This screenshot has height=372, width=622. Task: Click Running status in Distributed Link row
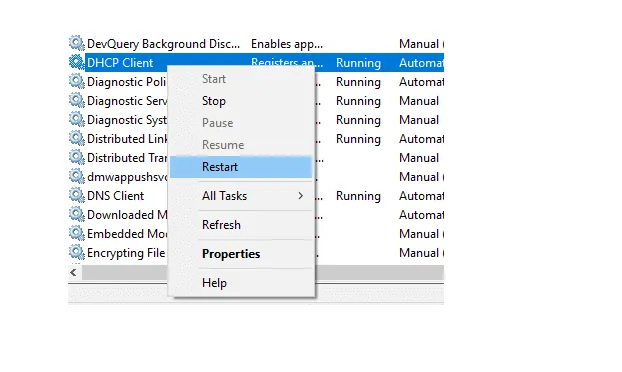(358, 139)
